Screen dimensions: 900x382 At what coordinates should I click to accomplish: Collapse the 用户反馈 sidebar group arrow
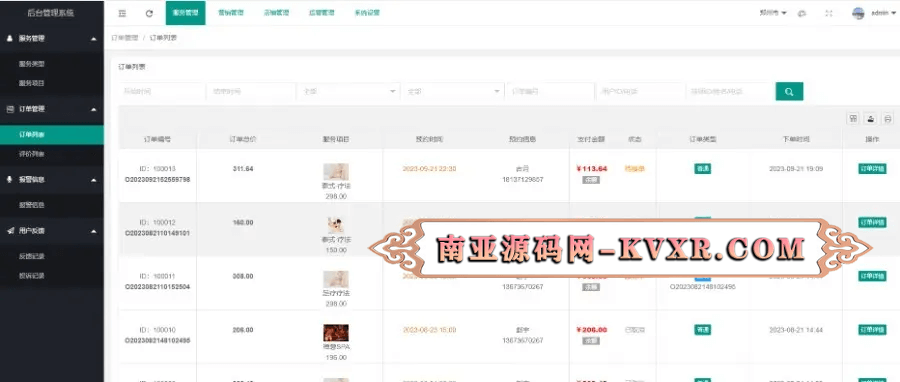94,231
